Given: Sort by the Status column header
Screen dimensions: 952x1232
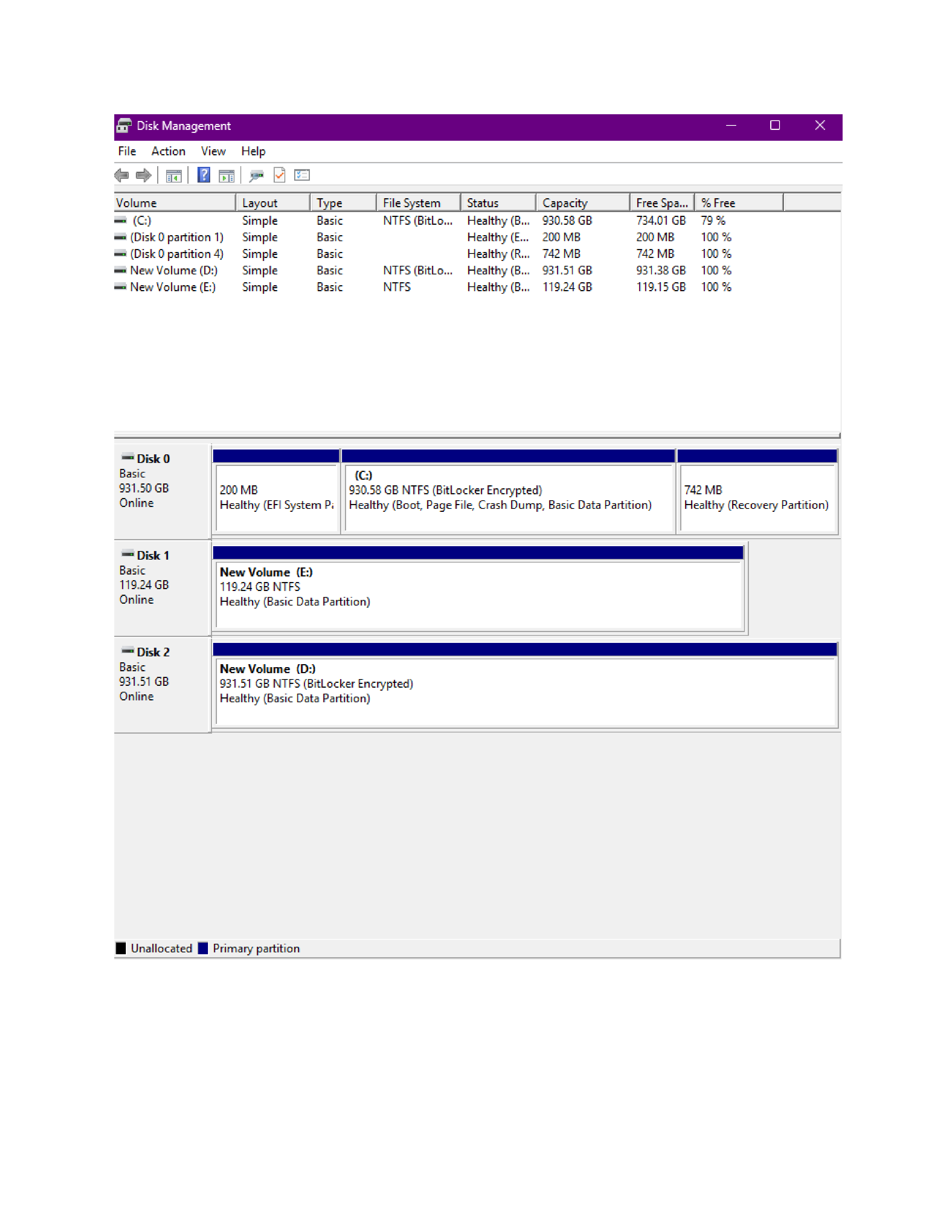Looking at the screenshot, I should 498,203.
